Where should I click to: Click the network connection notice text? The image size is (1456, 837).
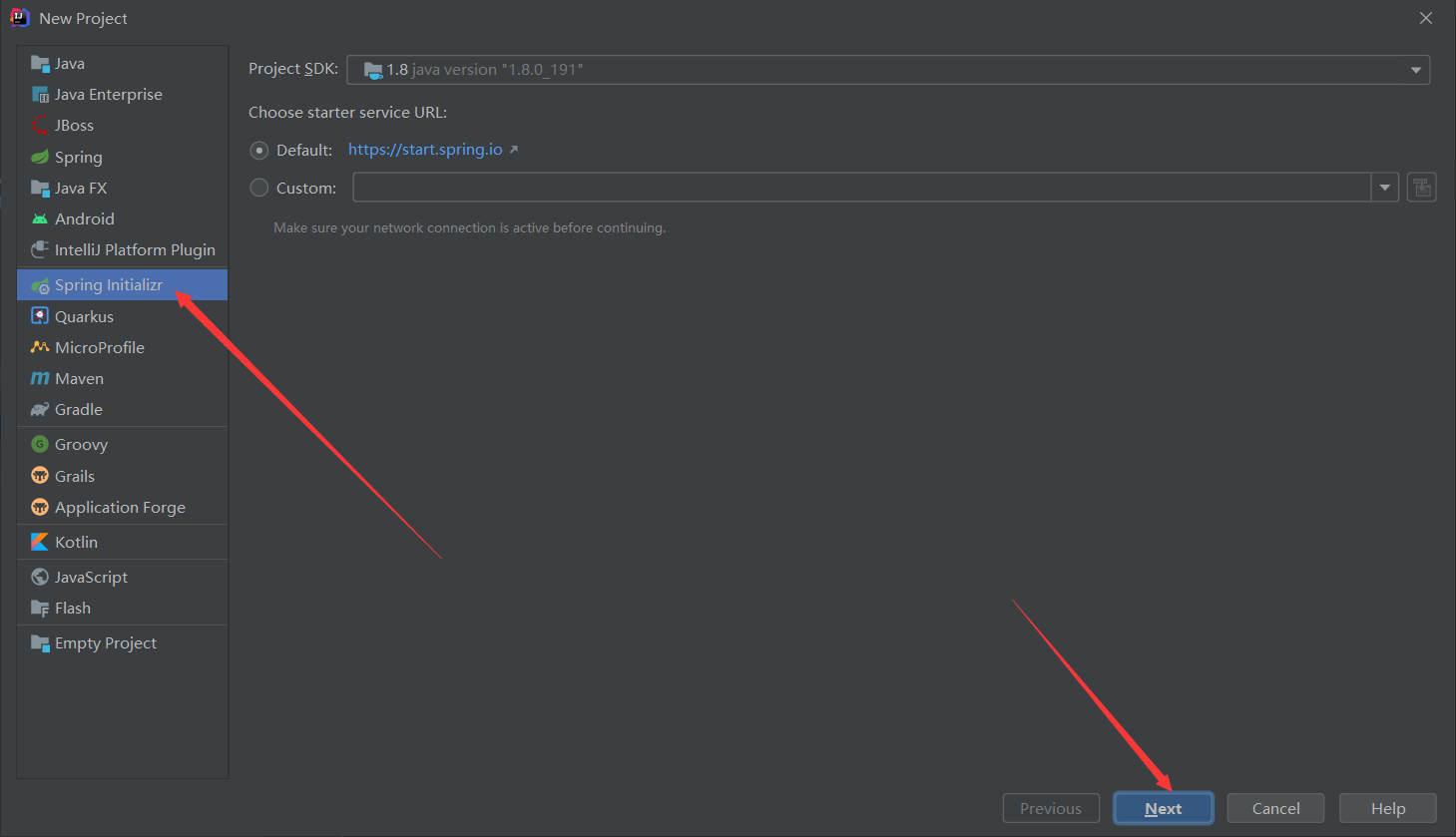tap(470, 228)
